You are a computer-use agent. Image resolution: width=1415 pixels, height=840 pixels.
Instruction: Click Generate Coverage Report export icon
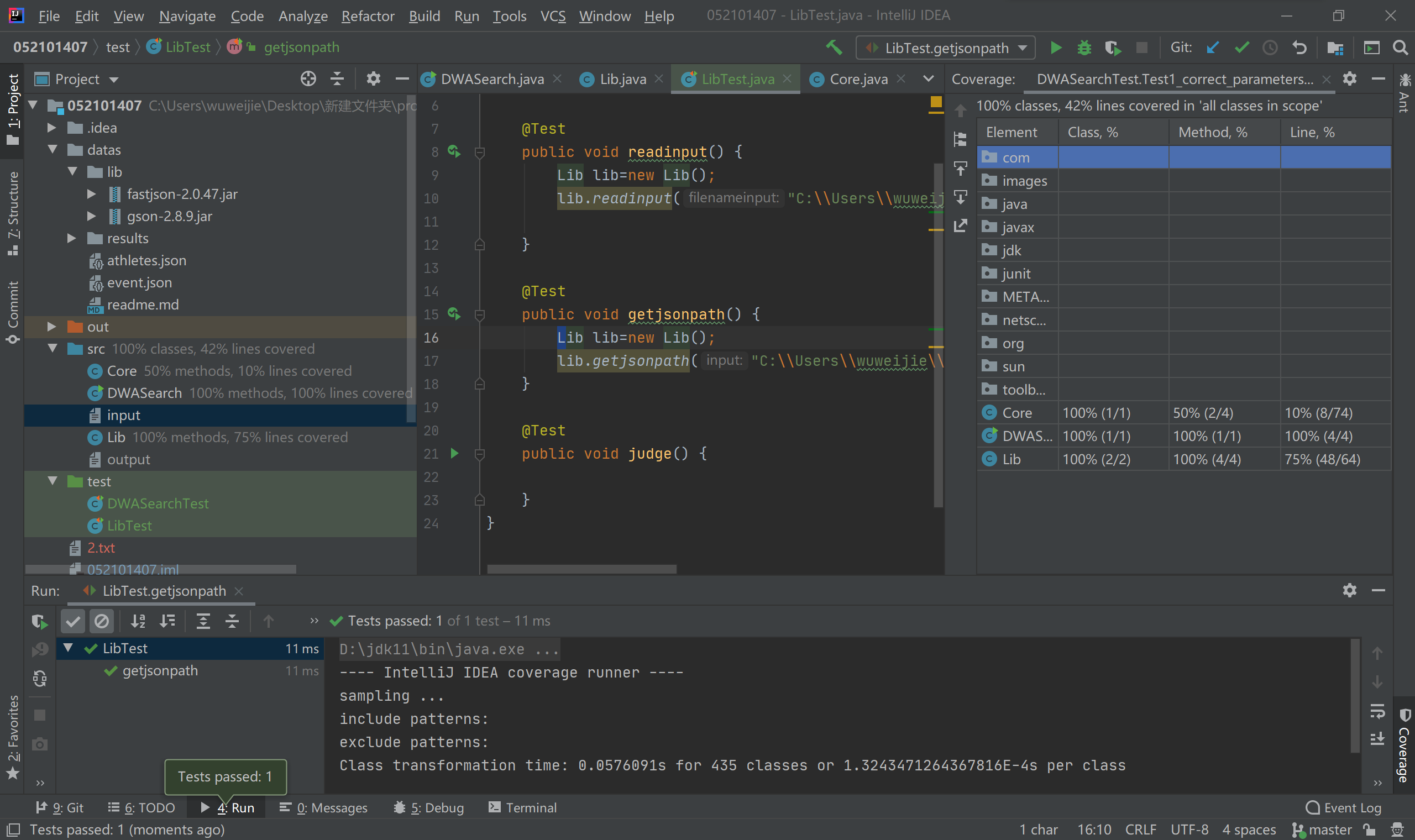pyautogui.click(x=960, y=225)
